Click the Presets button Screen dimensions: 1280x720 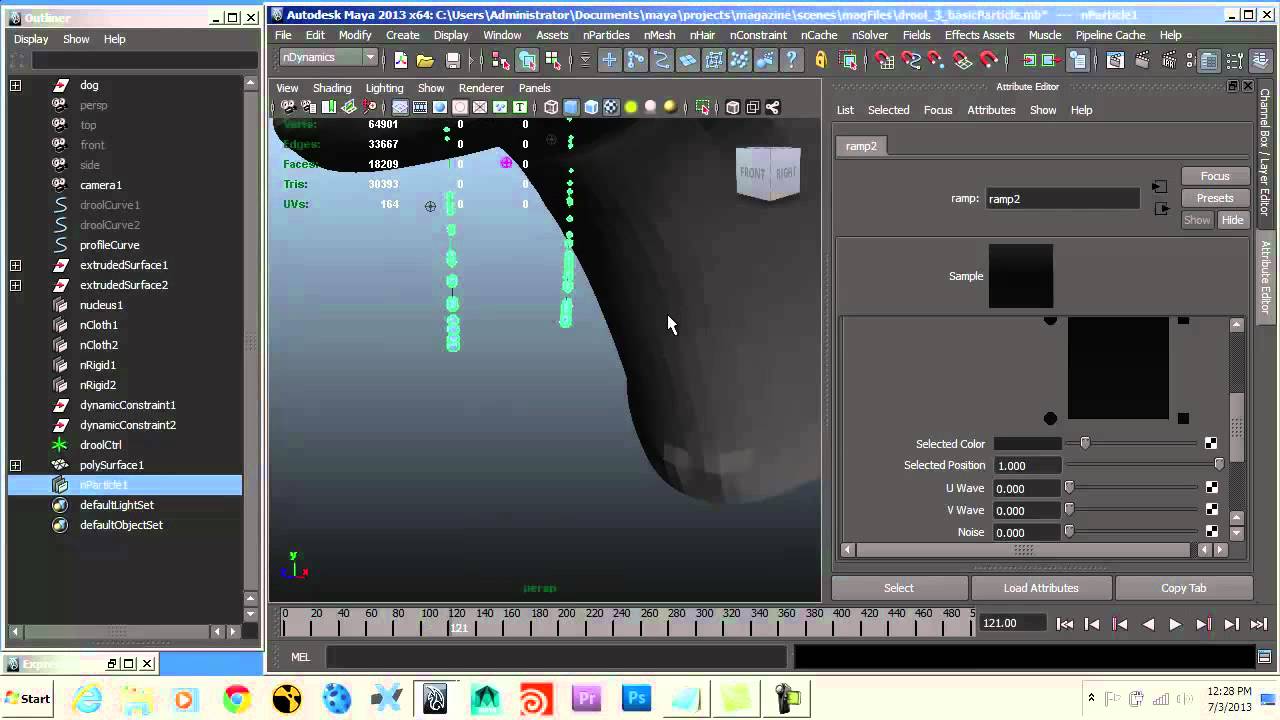pyautogui.click(x=1215, y=198)
